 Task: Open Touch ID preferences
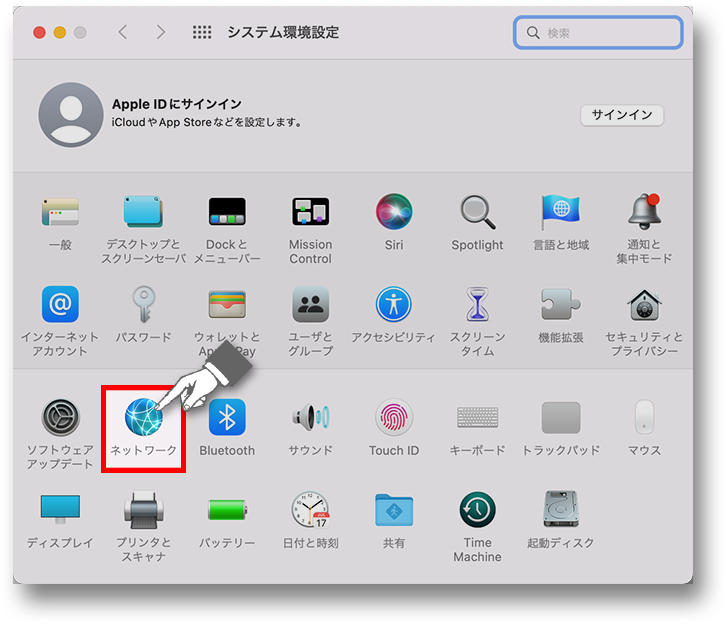394,417
